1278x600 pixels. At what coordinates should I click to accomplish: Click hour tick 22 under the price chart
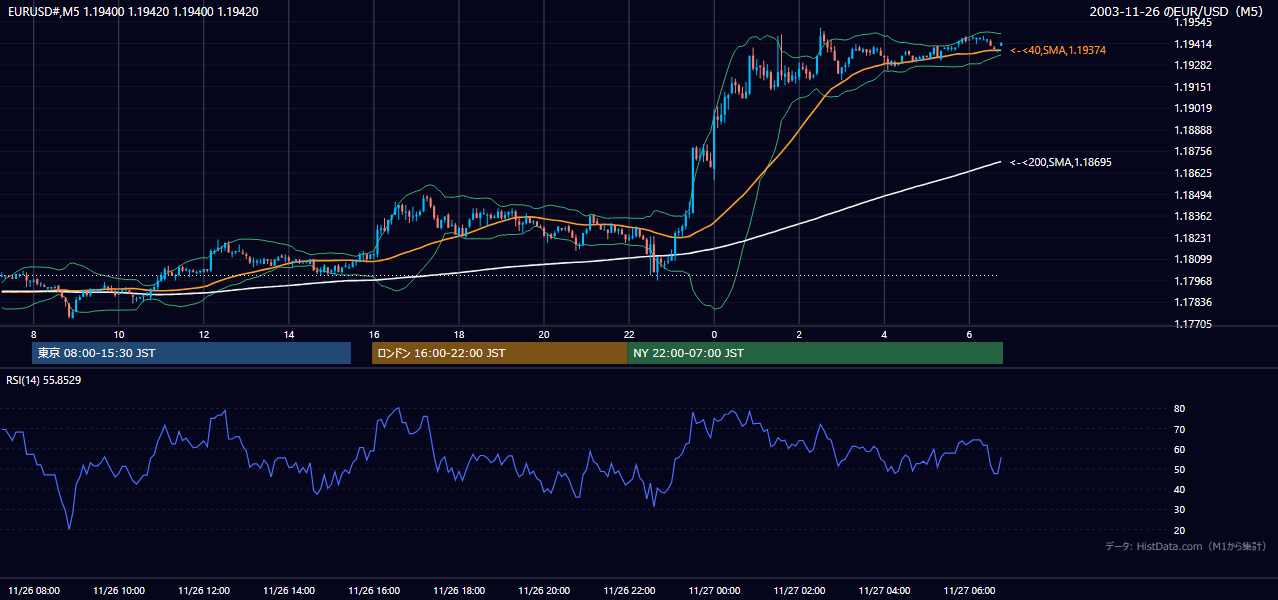(x=629, y=333)
